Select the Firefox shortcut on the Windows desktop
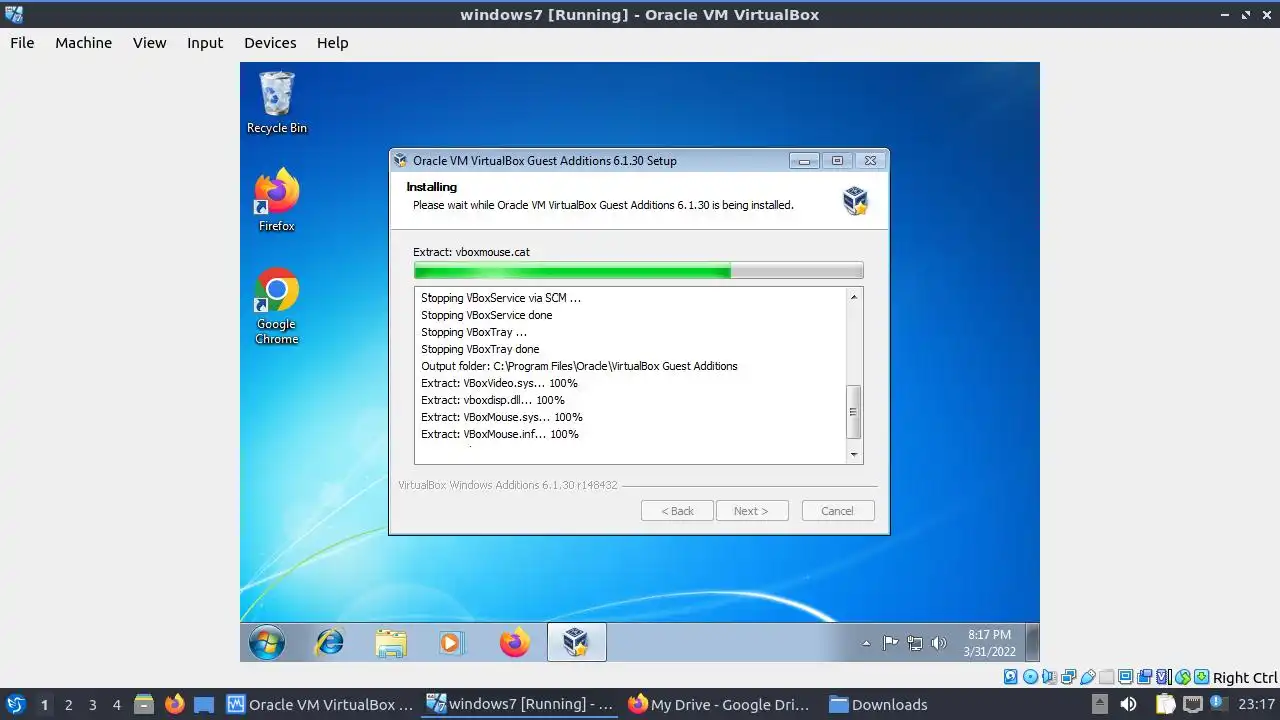 coord(277,200)
